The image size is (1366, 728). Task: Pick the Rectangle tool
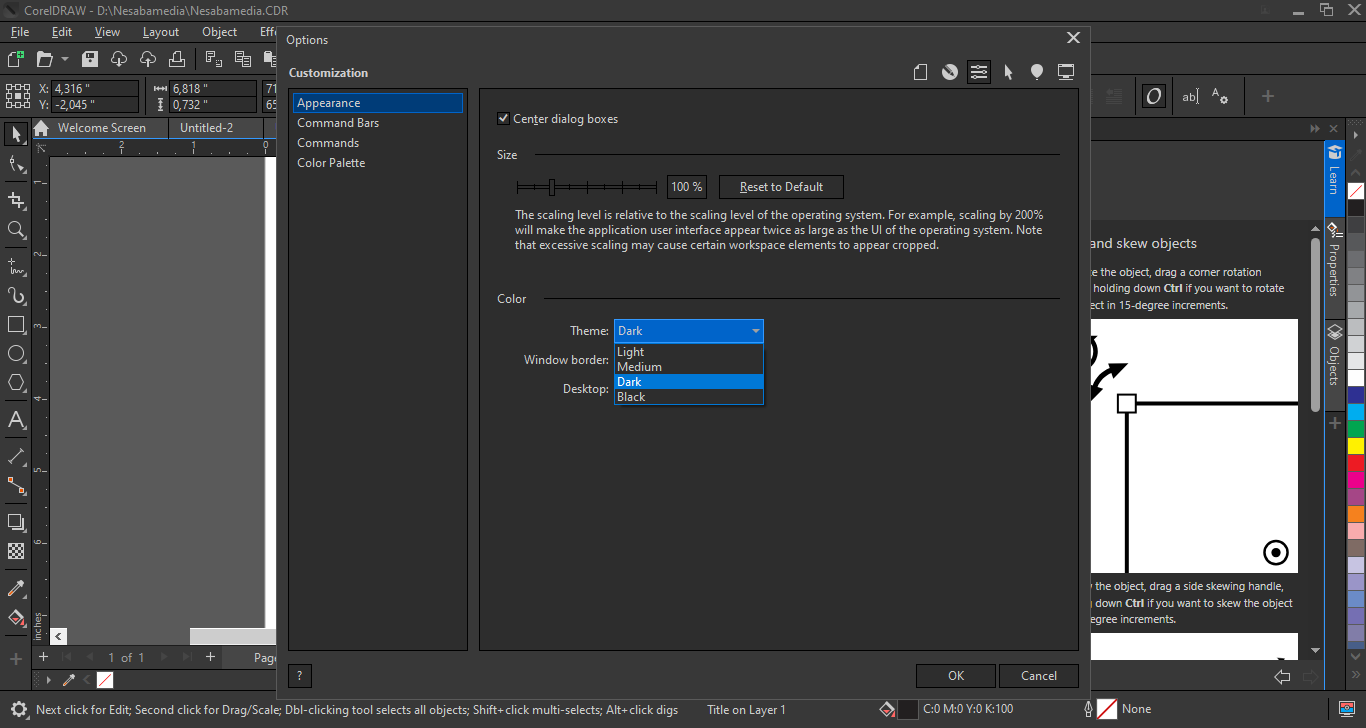(16, 325)
